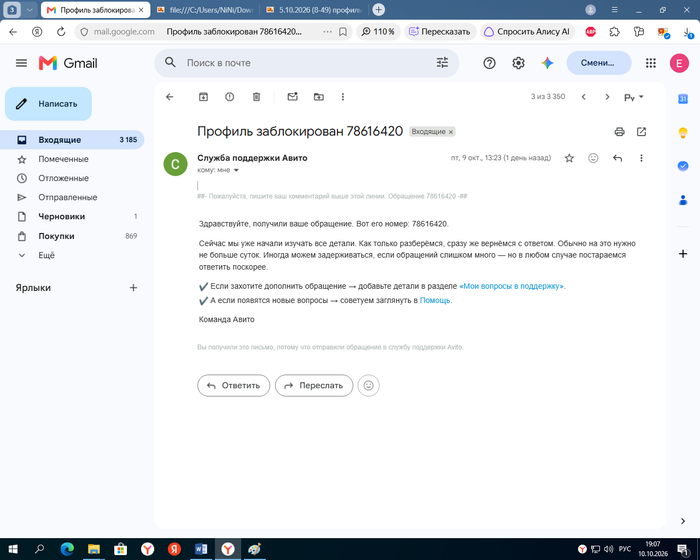Get add-ons plus icon in side panel
The height and width of the screenshot is (560, 700).
point(683,254)
